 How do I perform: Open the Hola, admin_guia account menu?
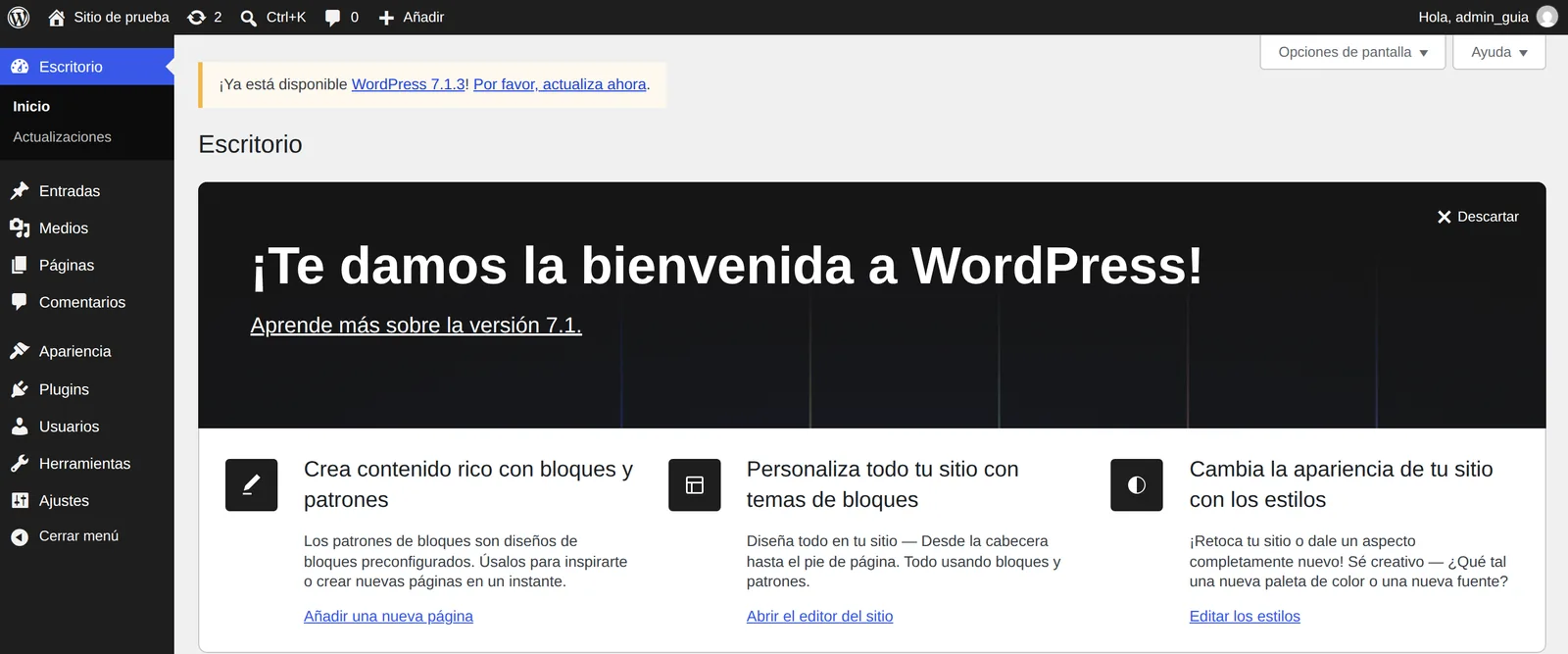point(1488,17)
